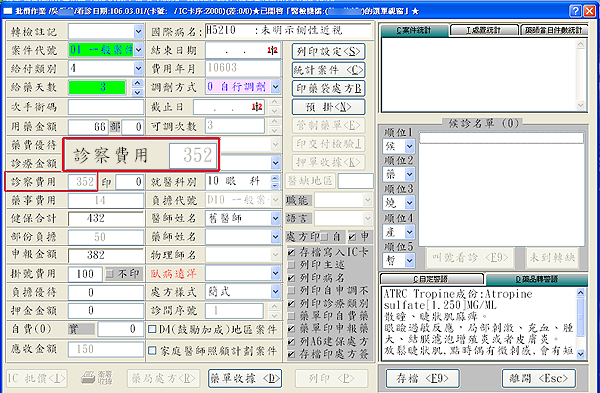Select the 成藥統計 tab
The image size is (600, 393).
coord(484,30)
